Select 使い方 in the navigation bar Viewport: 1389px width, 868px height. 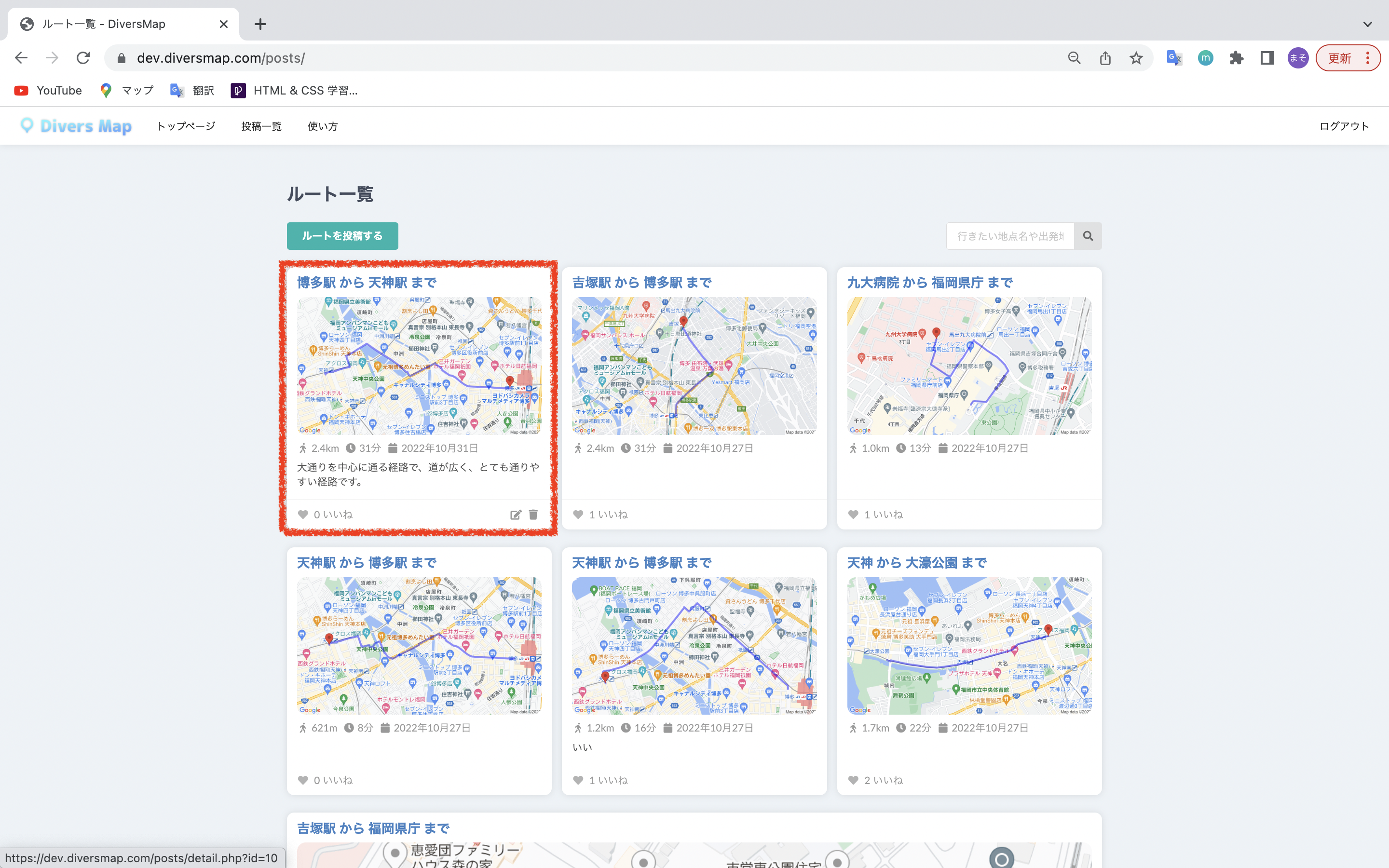coord(323,126)
